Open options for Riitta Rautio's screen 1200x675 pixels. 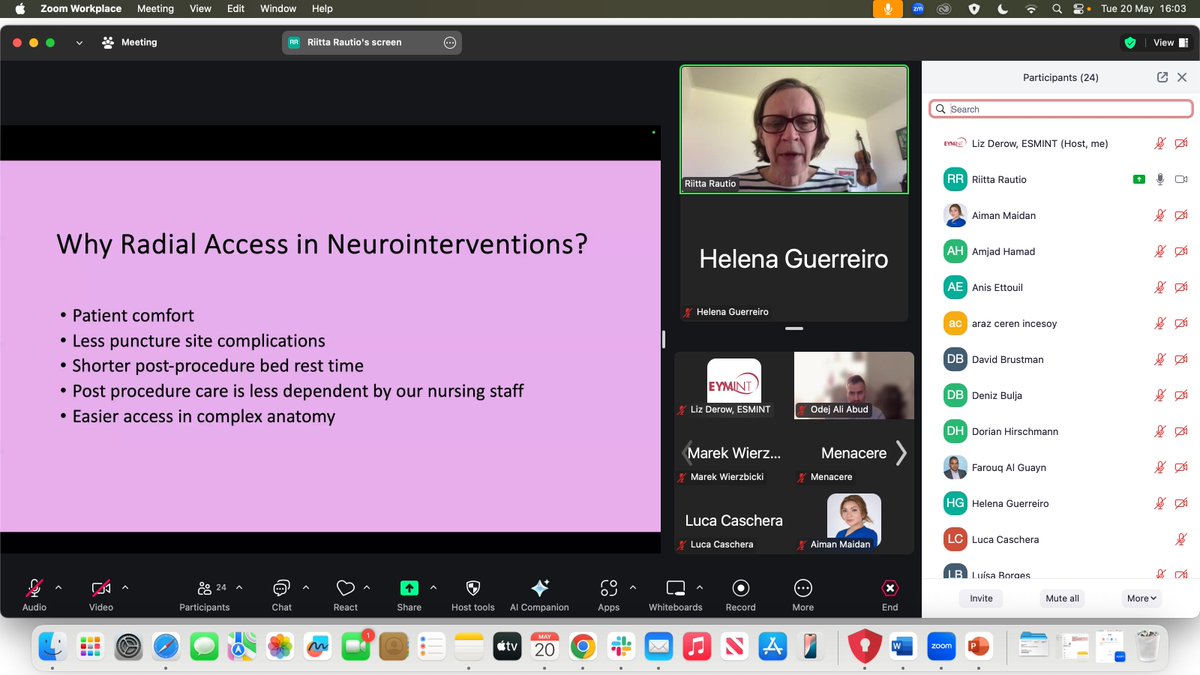point(450,43)
